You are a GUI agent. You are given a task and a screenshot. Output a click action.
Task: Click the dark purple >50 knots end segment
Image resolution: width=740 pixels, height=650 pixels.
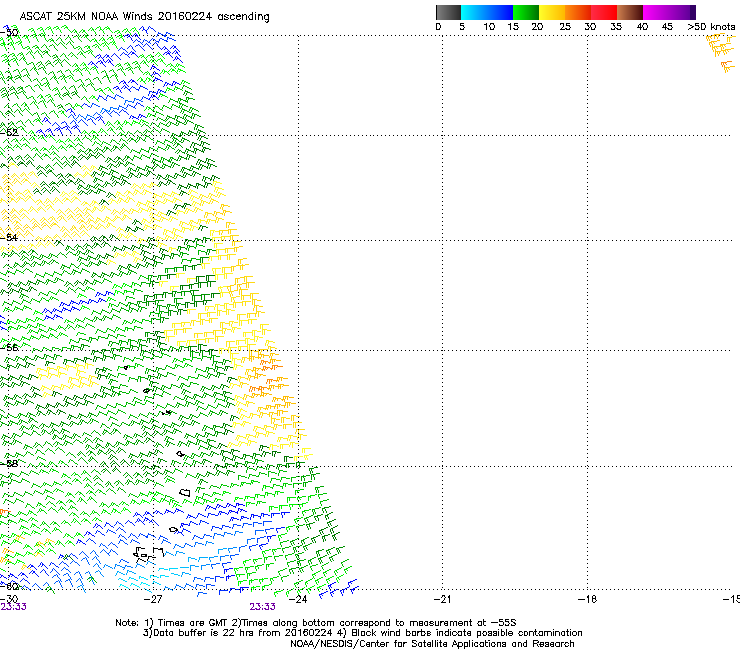click(x=691, y=12)
